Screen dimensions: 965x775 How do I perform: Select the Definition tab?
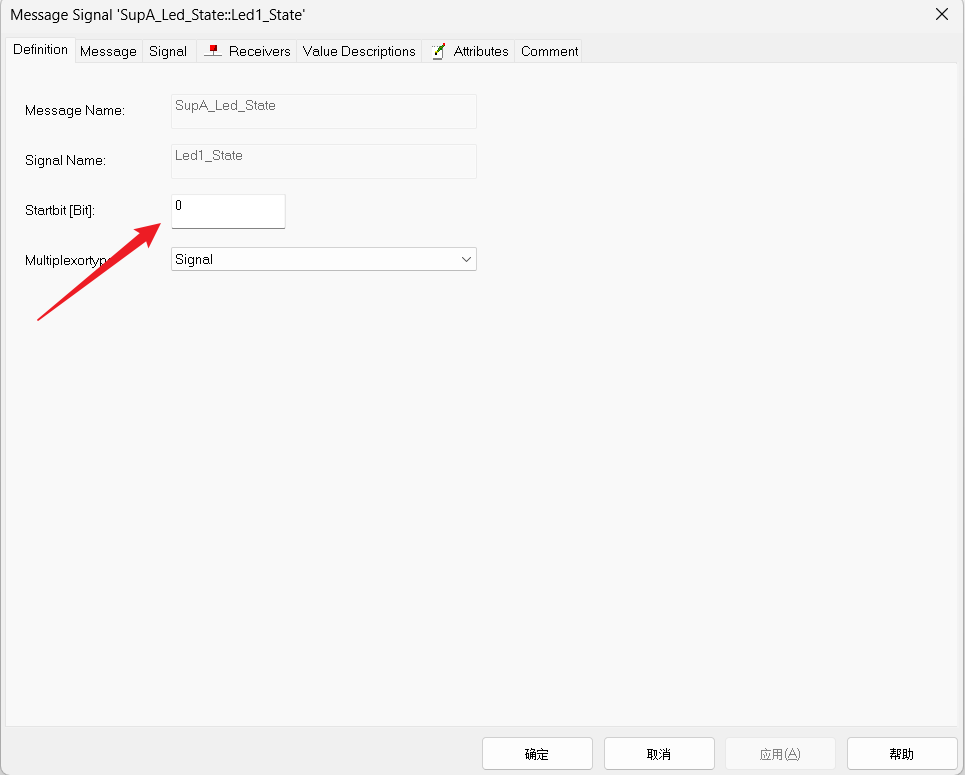pos(41,49)
